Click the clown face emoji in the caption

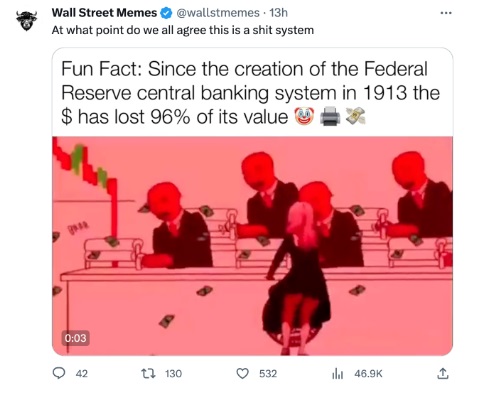[x=304, y=116]
